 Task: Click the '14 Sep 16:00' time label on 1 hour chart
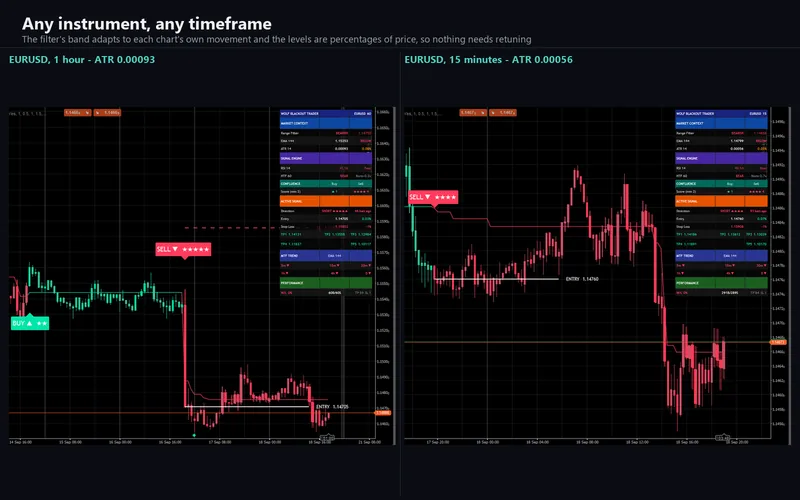(x=20, y=442)
